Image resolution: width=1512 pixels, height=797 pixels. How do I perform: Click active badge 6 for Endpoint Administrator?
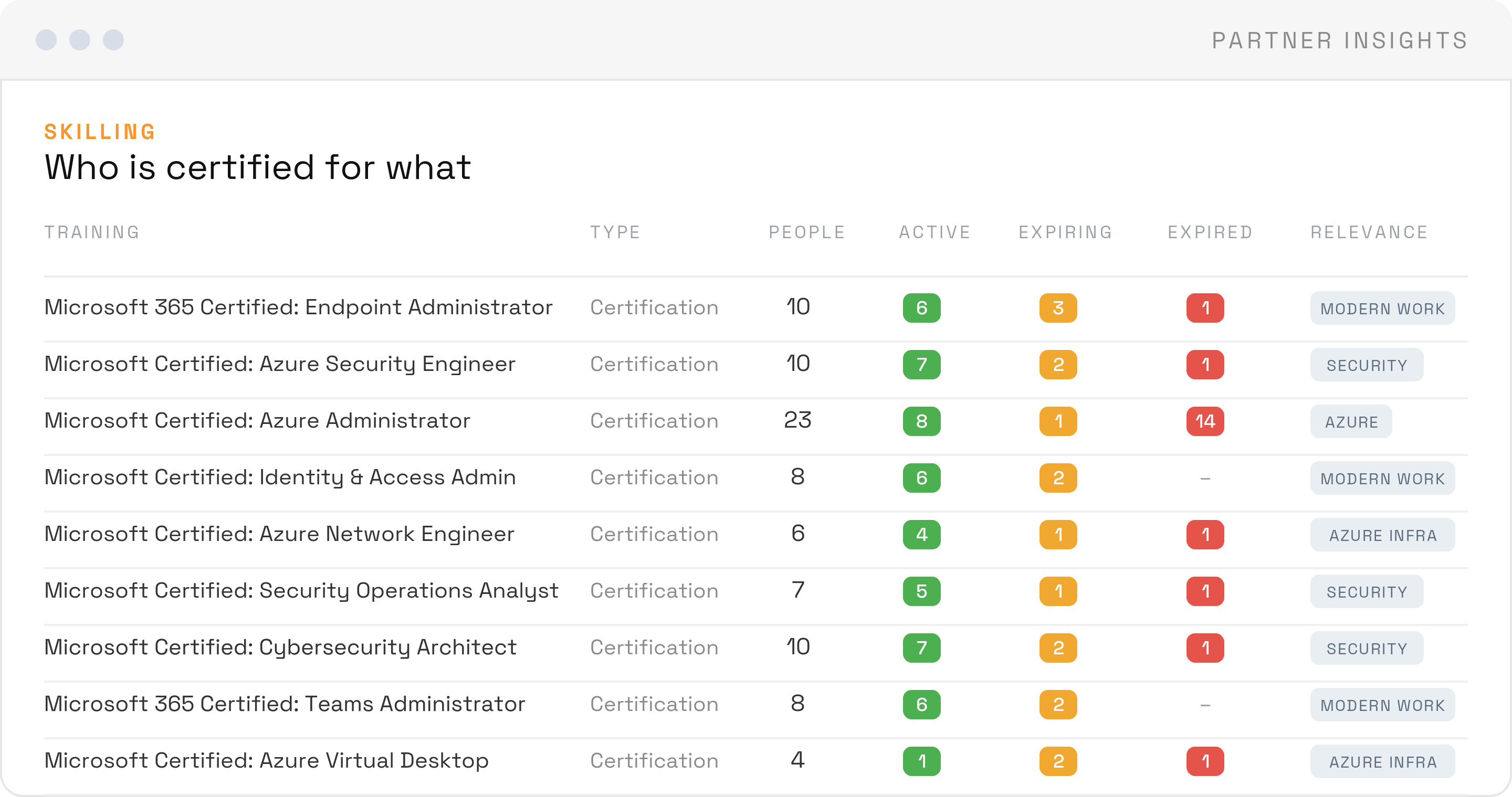click(x=921, y=308)
